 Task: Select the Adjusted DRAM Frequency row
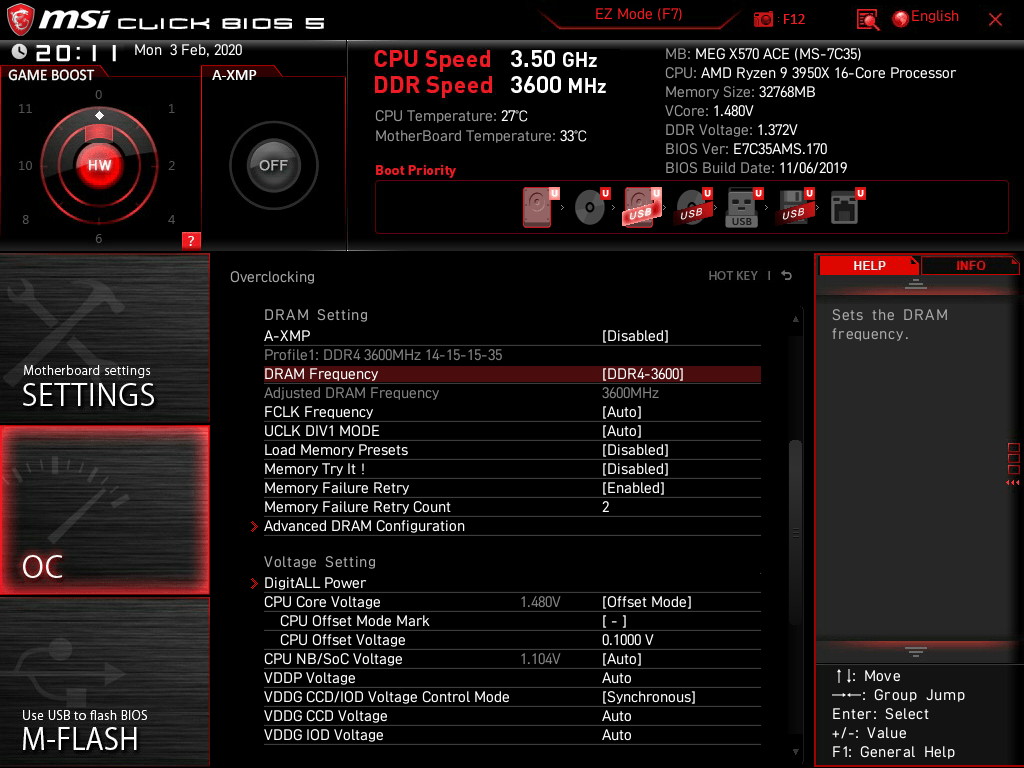point(512,393)
